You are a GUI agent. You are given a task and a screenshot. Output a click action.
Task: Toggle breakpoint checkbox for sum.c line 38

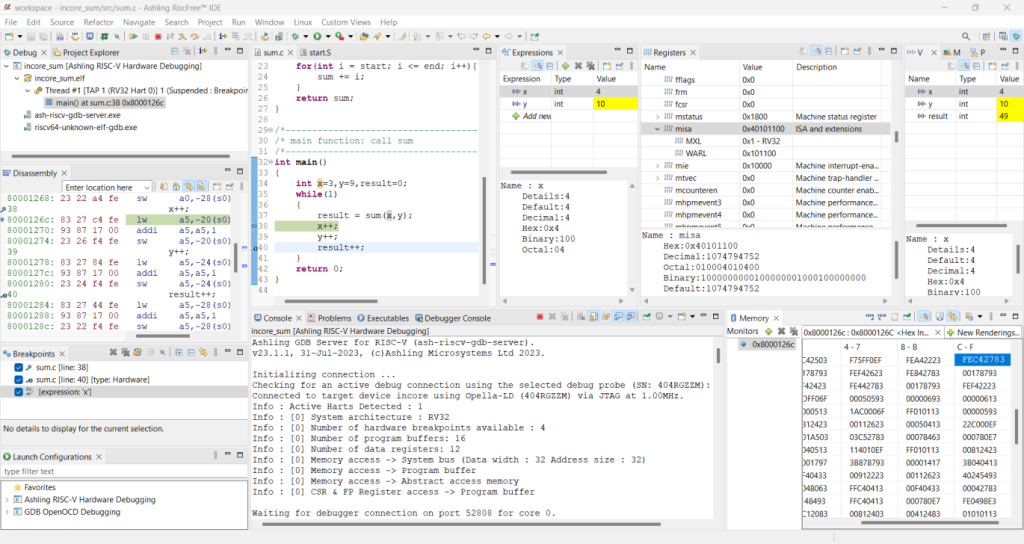pyautogui.click(x=18, y=368)
